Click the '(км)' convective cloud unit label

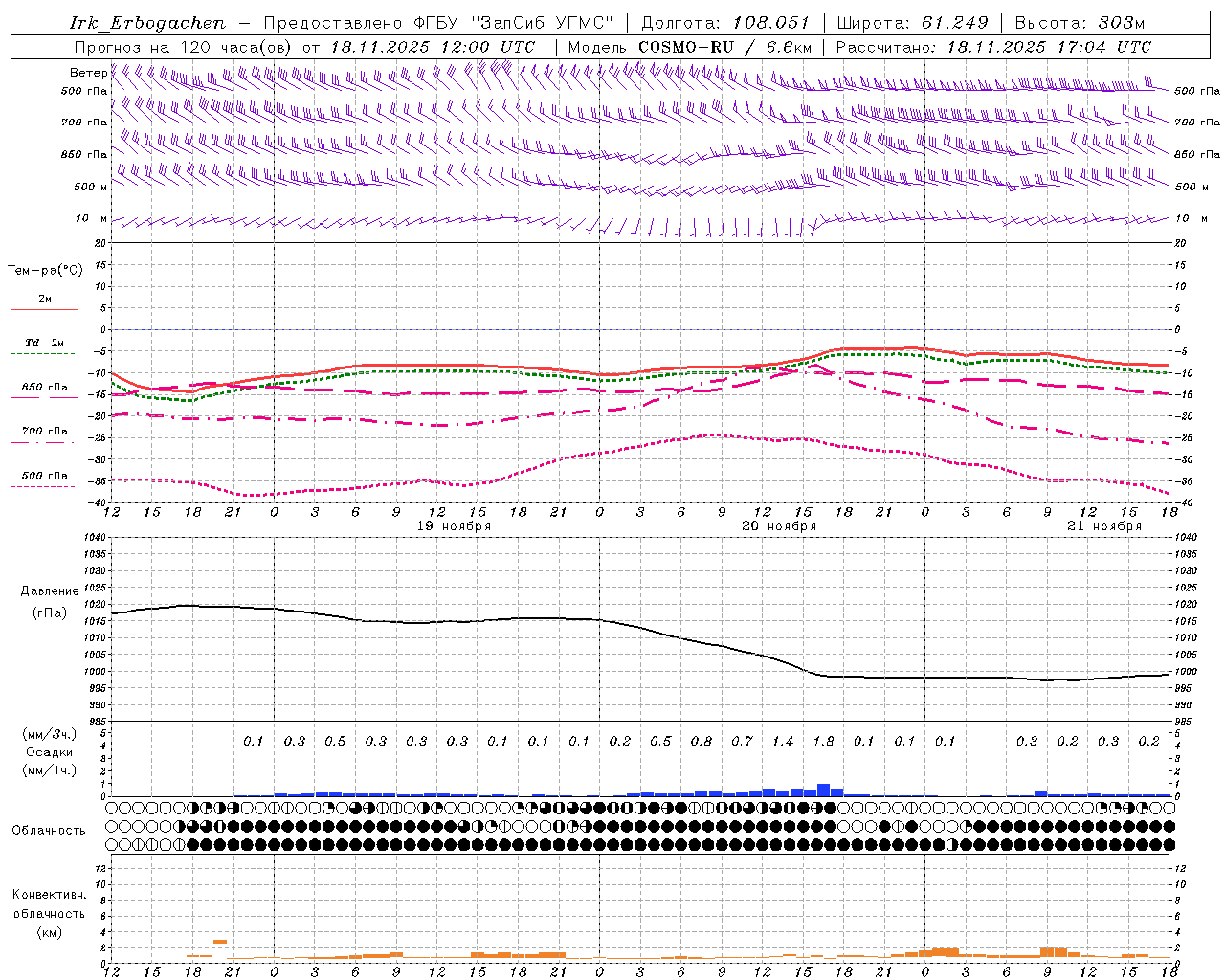(x=50, y=932)
